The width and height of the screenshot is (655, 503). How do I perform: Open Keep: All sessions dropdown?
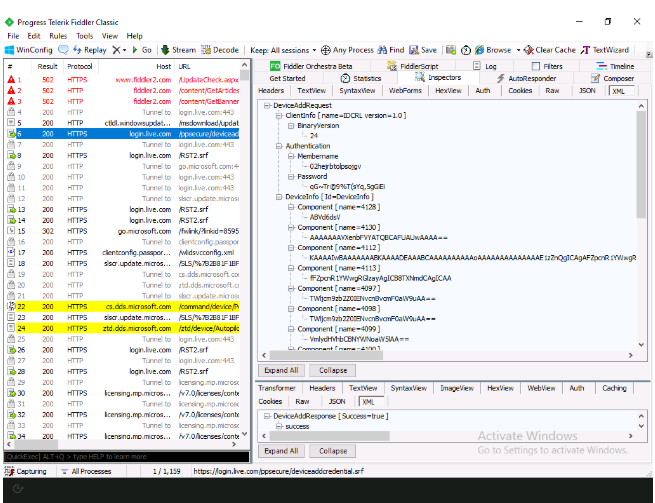[283, 50]
